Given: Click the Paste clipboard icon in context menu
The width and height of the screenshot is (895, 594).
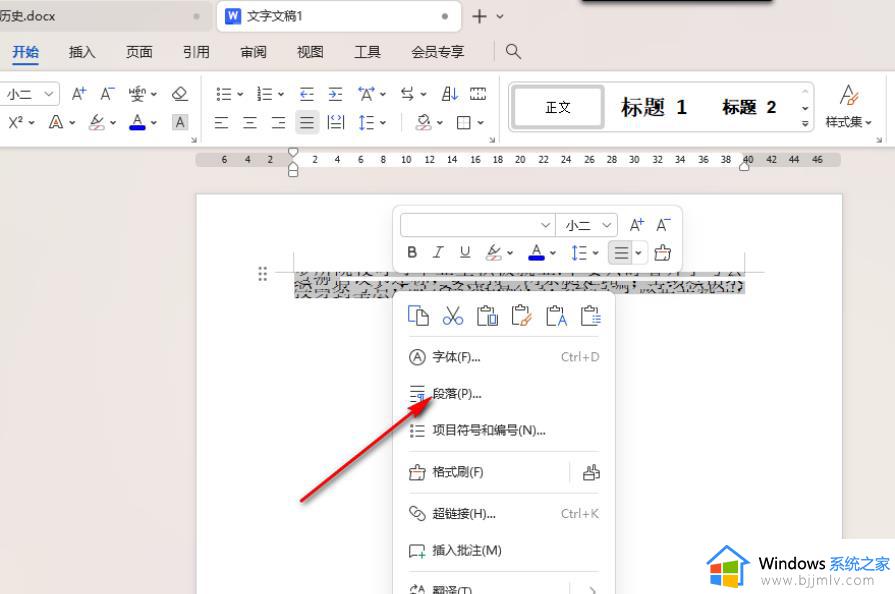Looking at the screenshot, I should [x=487, y=316].
